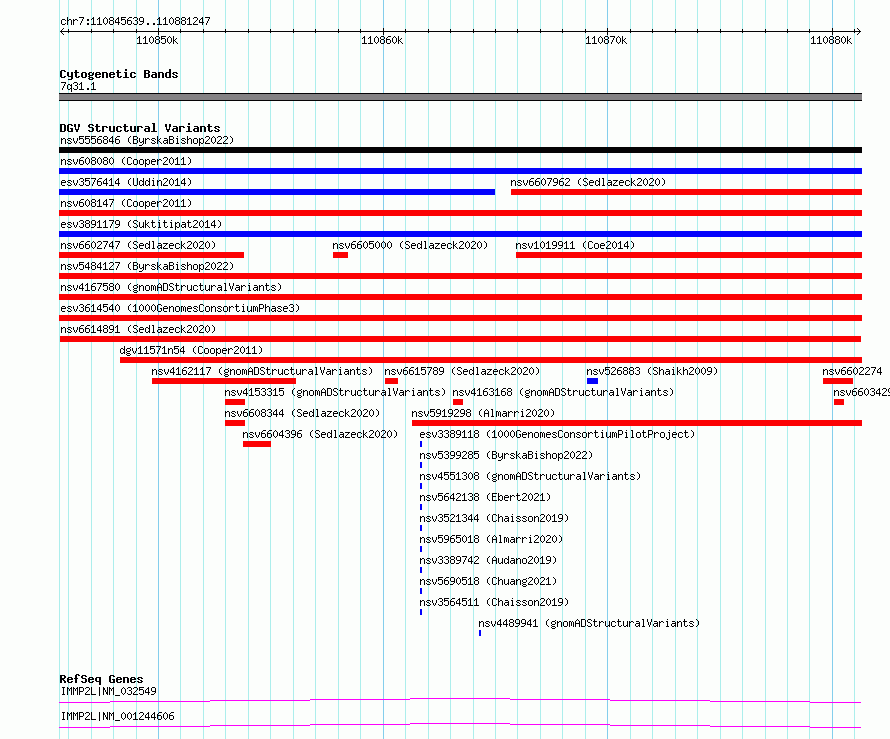Select nsv4551308 (gnomADStructuralVariants) label

point(530,476)
